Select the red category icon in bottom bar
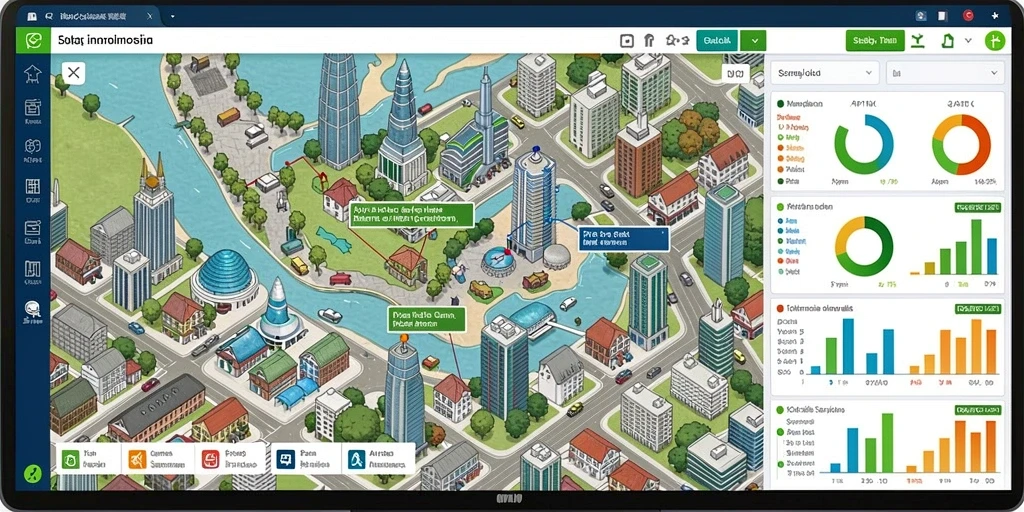This screenshot has height=512, width=1024. click(x=210, y=459)
